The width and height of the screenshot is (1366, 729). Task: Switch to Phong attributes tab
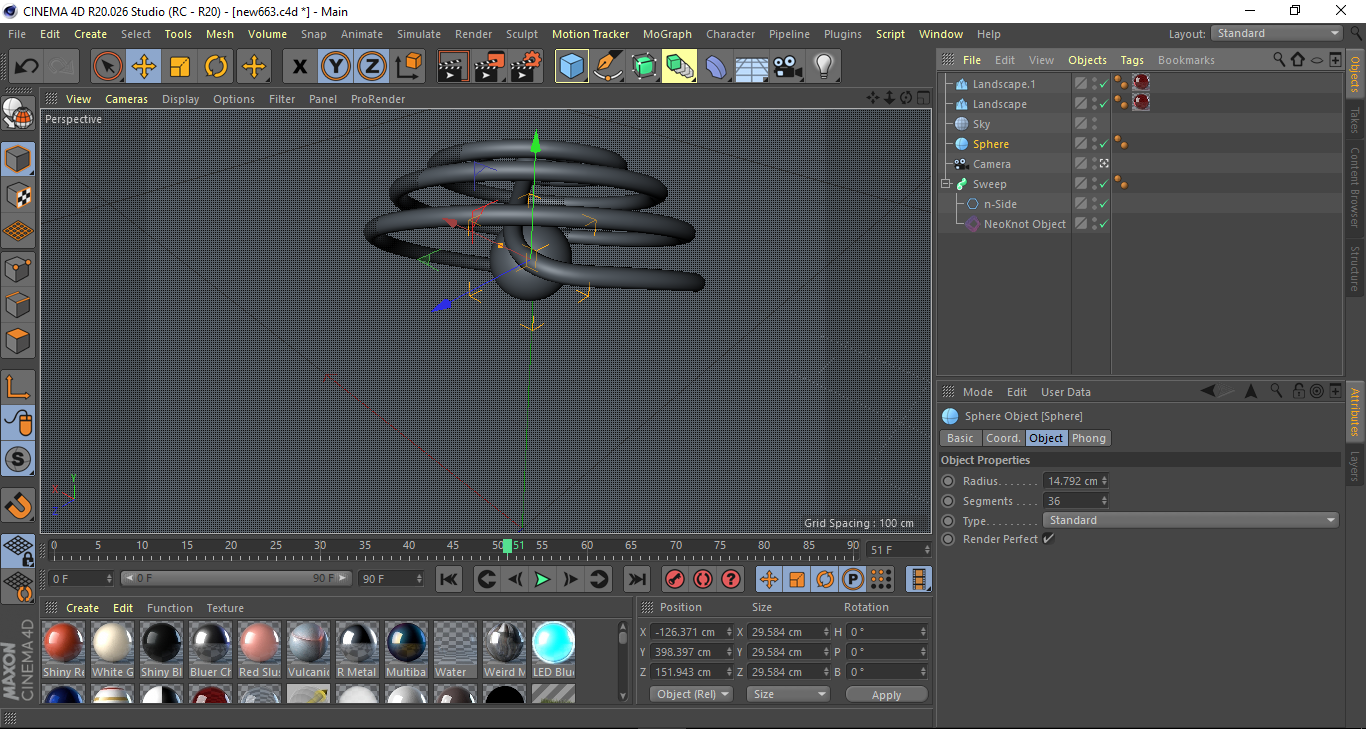[x=1089, y=438]
